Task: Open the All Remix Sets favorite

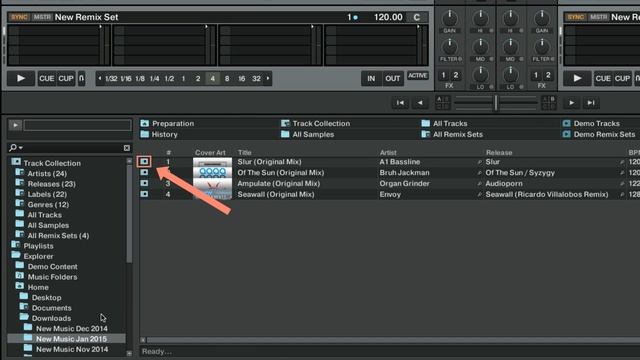Action: [x=452, y=134]
